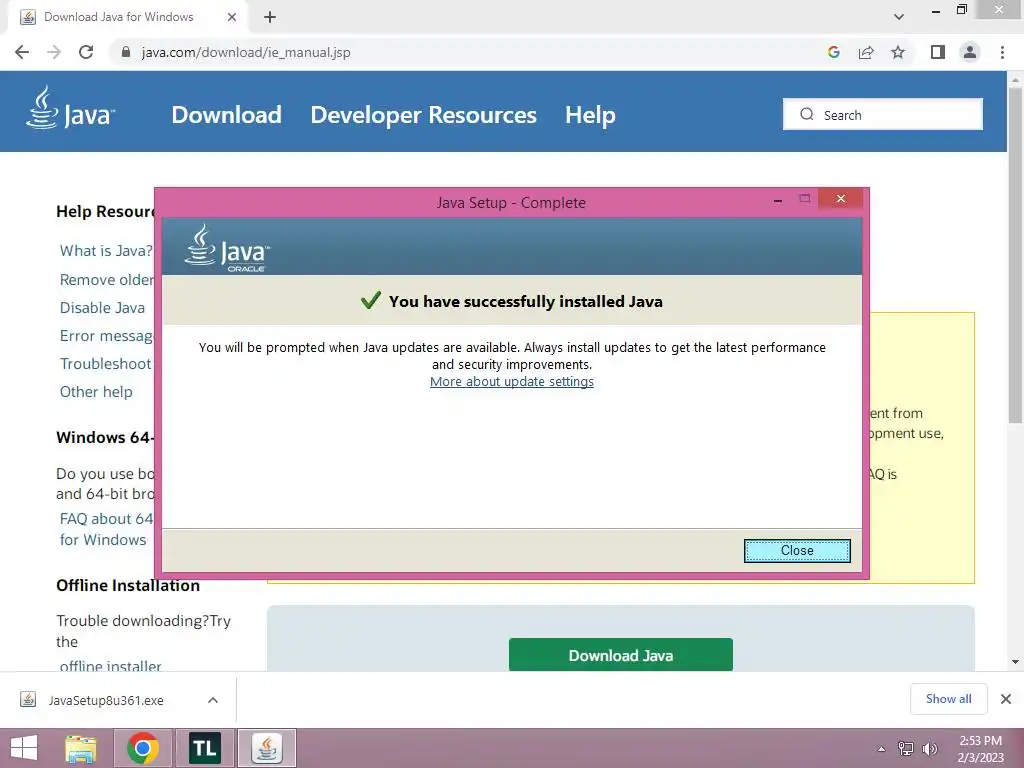1024x768 pixels.
Task: Expand the JavaSetup8u361.exe download options chevron
Action: tap(213, 700)
